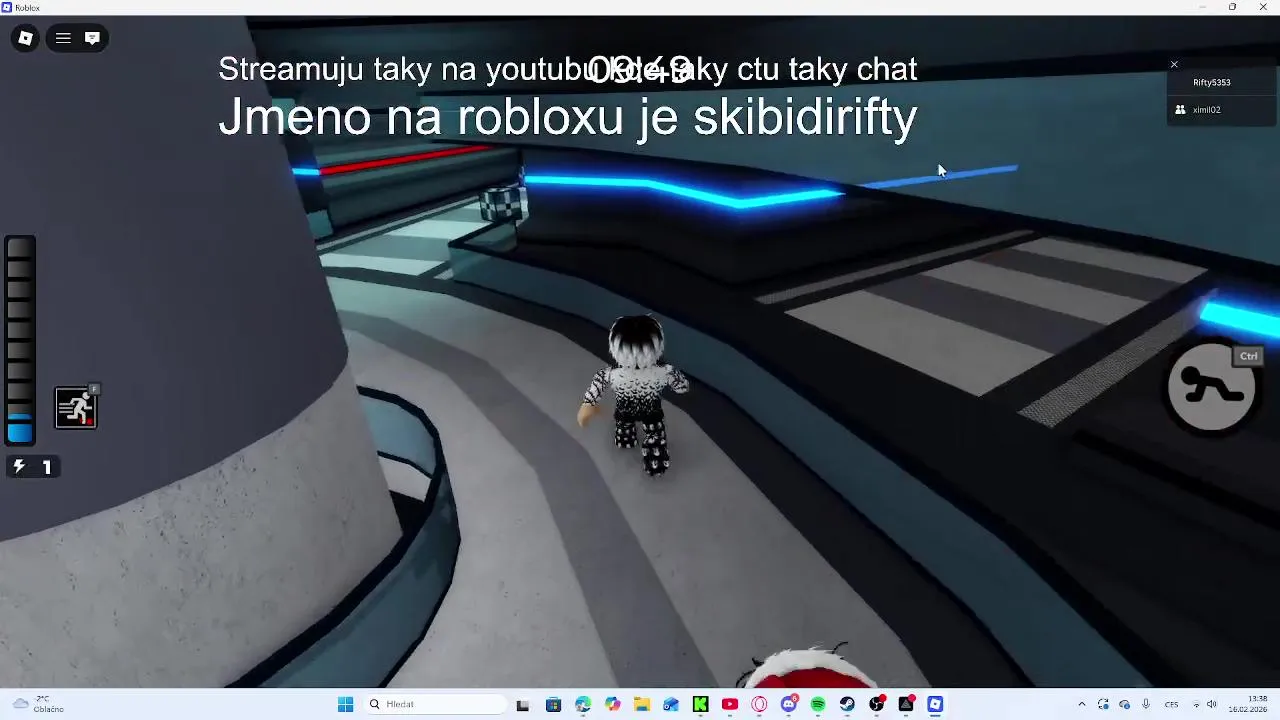Open File Explorer from taskbar
The width and height of the screenshot is (1280, 720).
tap(641, 705)
